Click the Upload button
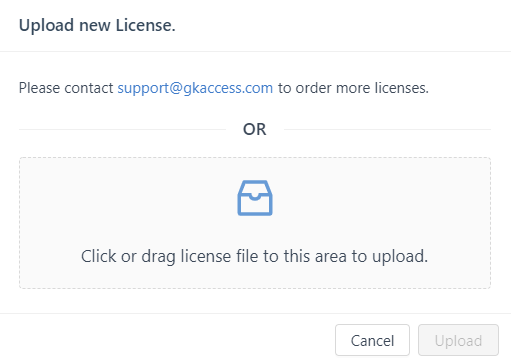Viewport: 511px width, 363px height. [x=458, y=340]
